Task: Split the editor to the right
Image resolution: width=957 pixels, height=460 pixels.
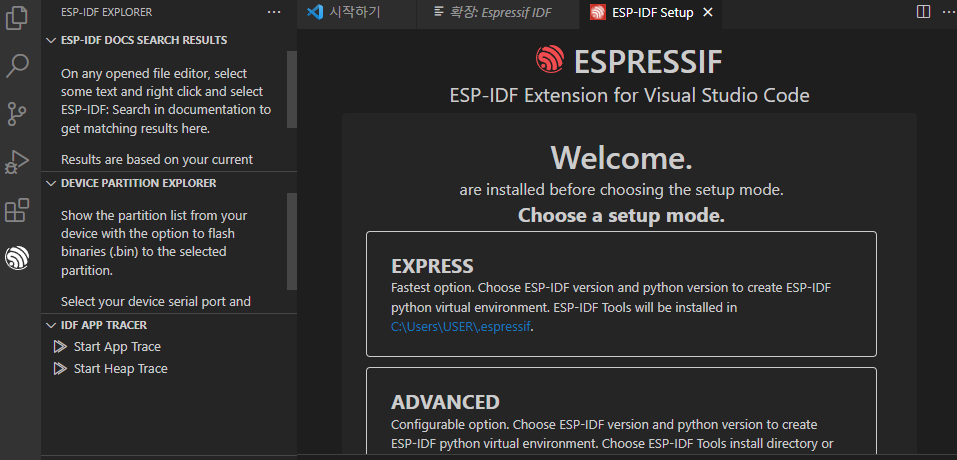Action: [x=923, y=12]
